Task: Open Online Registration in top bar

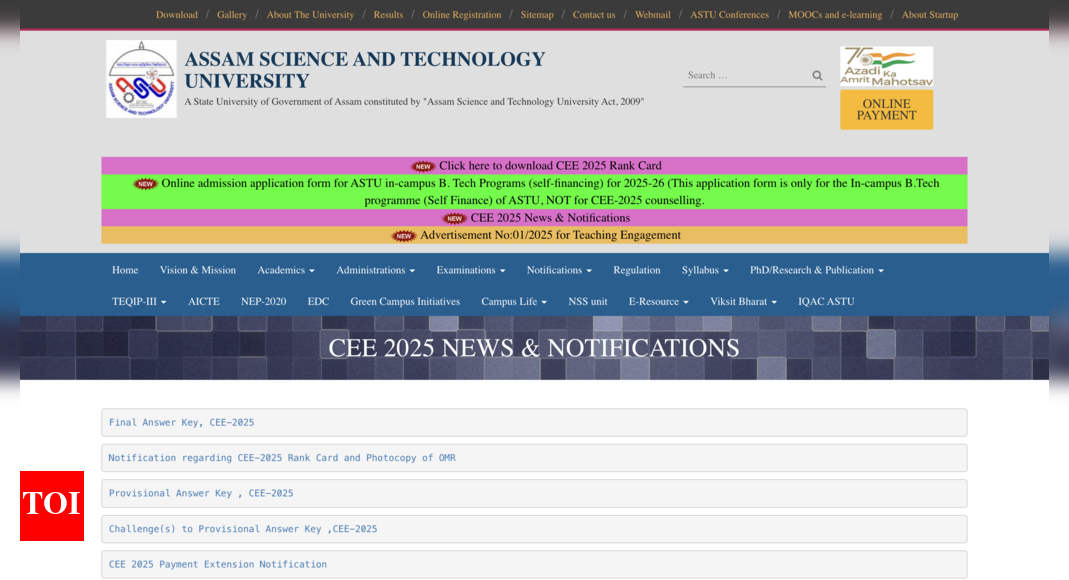Action: pyautogui.click(x=461, y=15)
